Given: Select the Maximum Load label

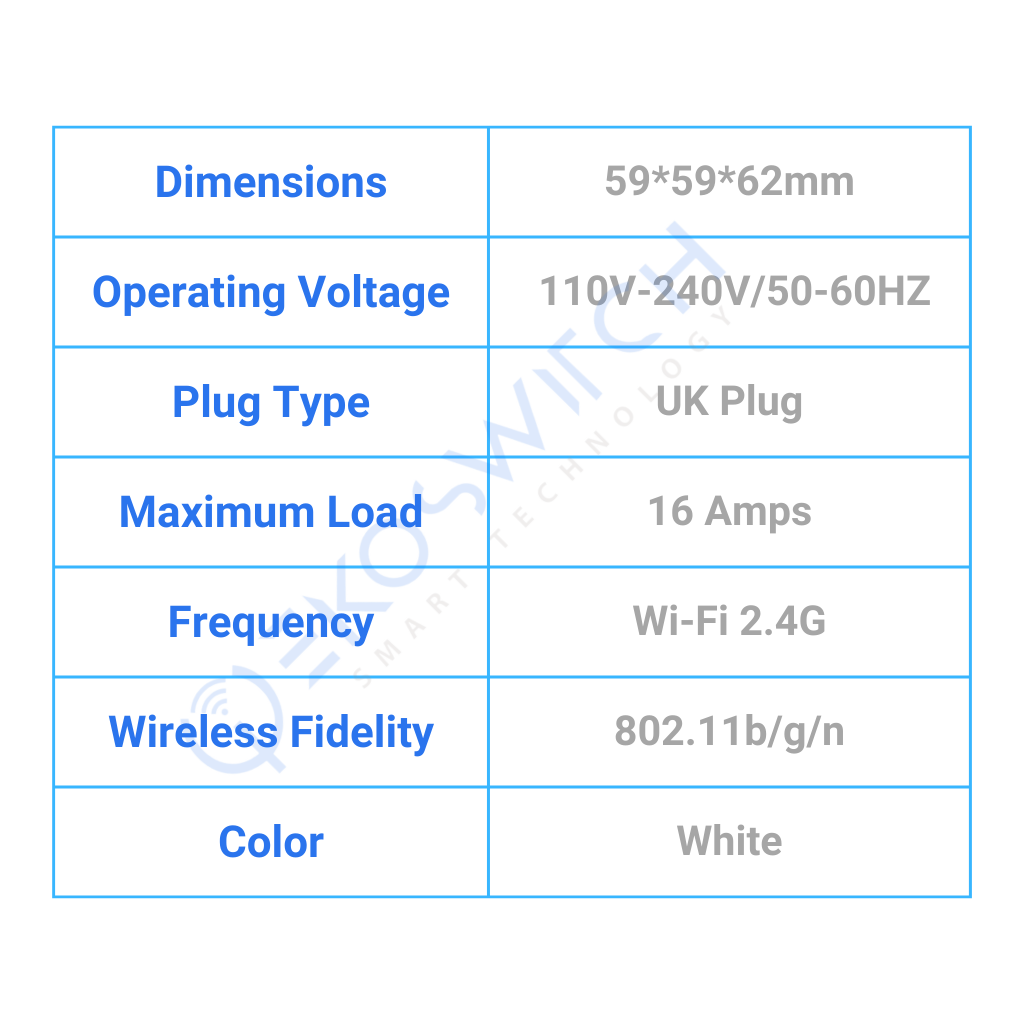Looking at the screenshot, I should click(x=271, y=512).
